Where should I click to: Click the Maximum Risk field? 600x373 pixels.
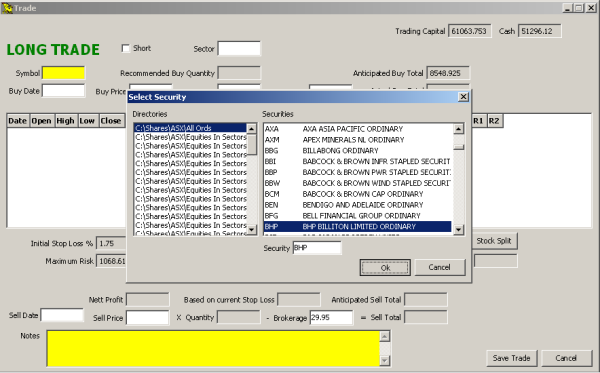(x=111, y=261)
